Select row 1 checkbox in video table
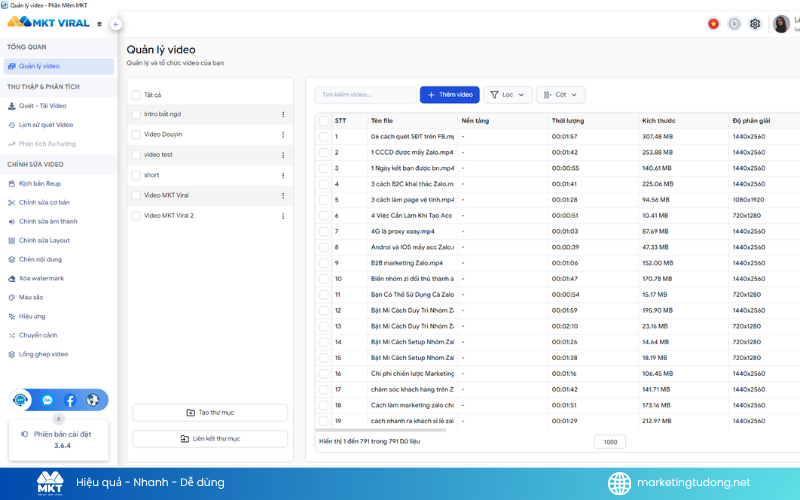 (x=323, y=137)
